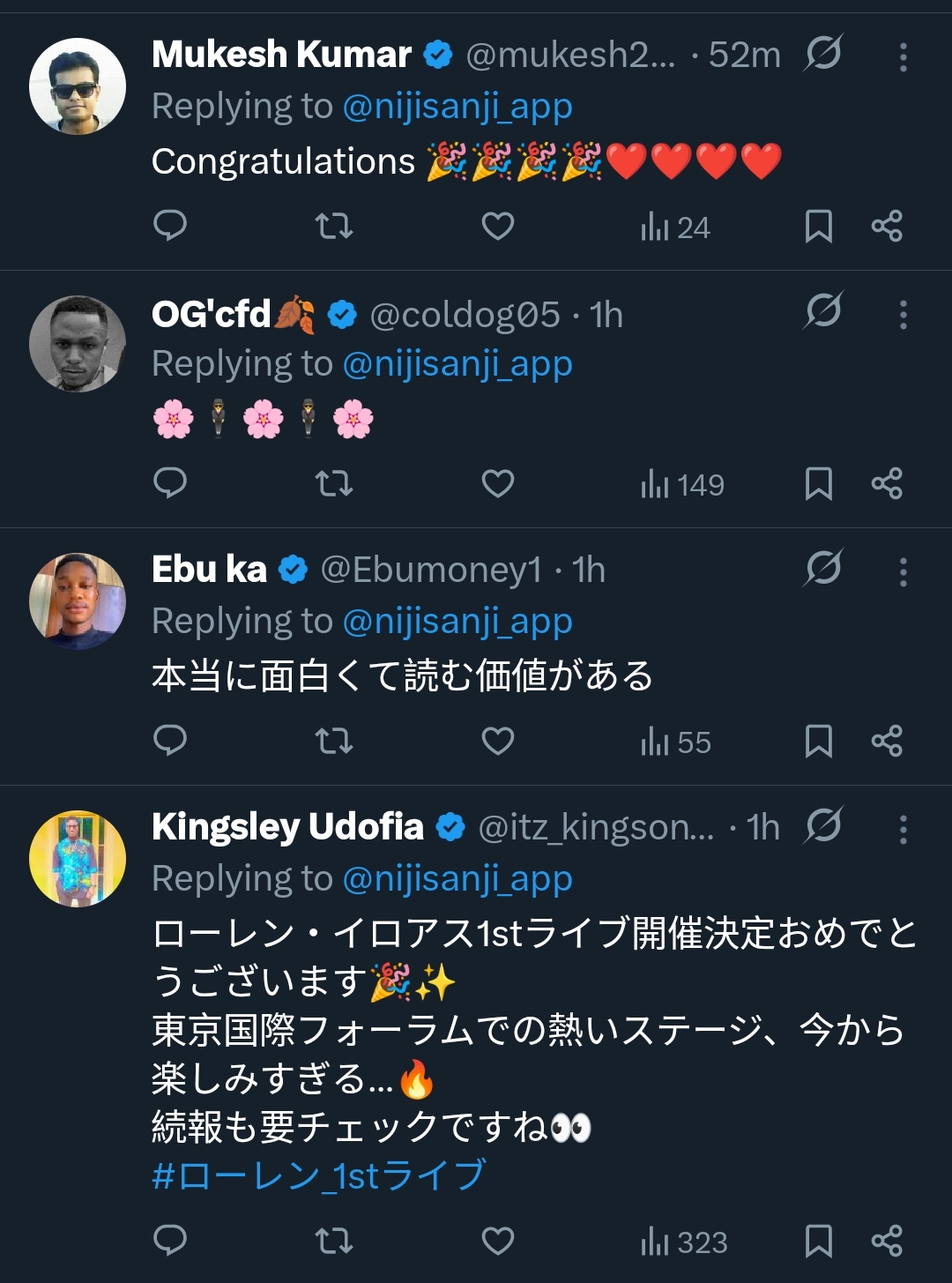View analytics showing 323 views
The width and height of the screenshot is (952, 1283).
click(x=684, y=1242)
